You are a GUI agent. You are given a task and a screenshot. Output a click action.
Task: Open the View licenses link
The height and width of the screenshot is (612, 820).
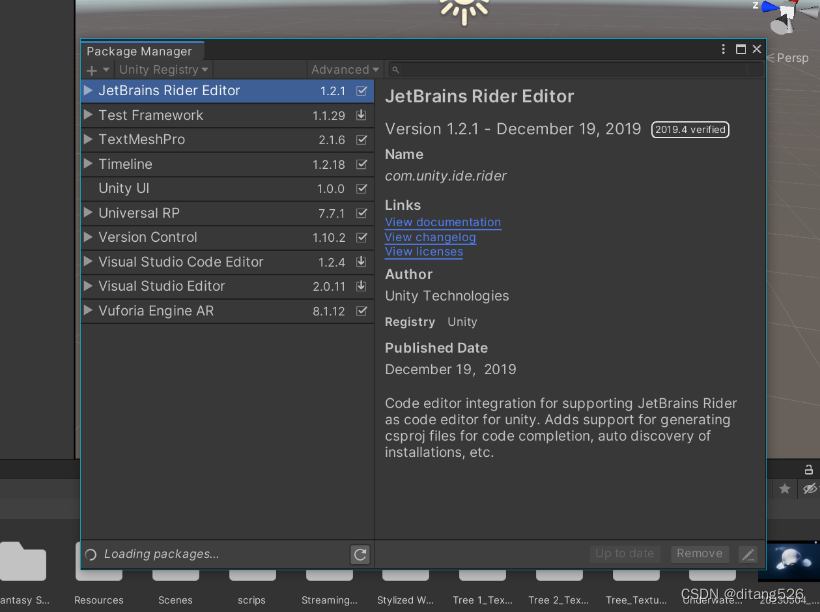(424, 252)
